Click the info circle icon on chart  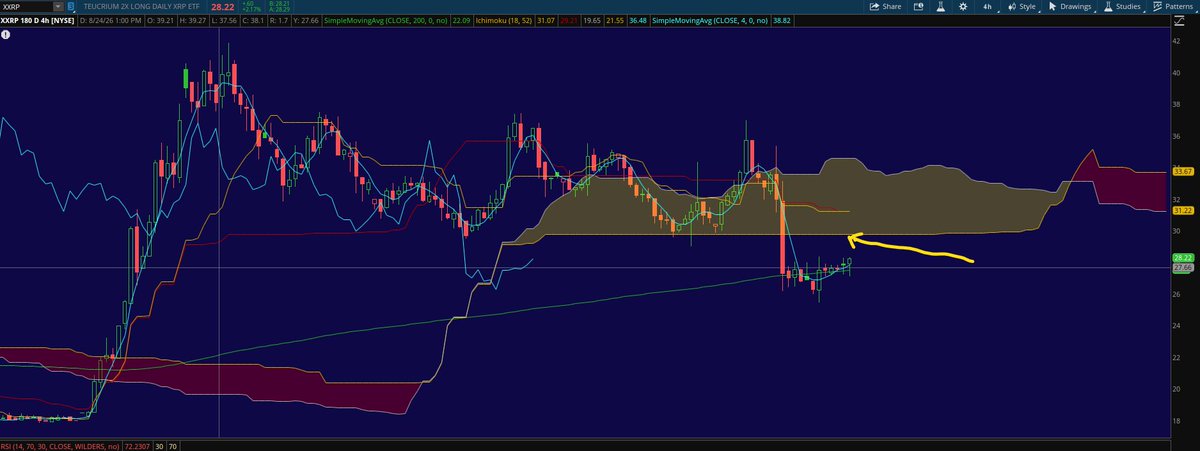coord(6,37)
